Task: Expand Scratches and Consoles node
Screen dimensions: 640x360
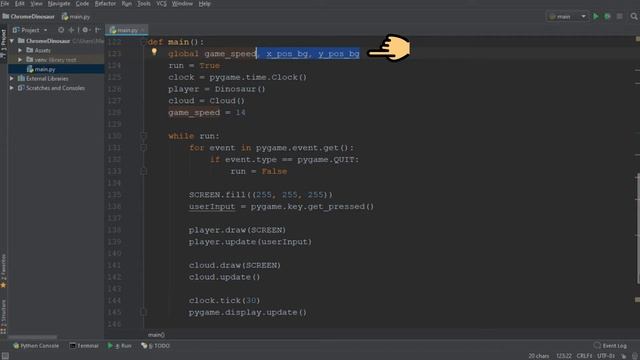Action: (x=12, y=88)
